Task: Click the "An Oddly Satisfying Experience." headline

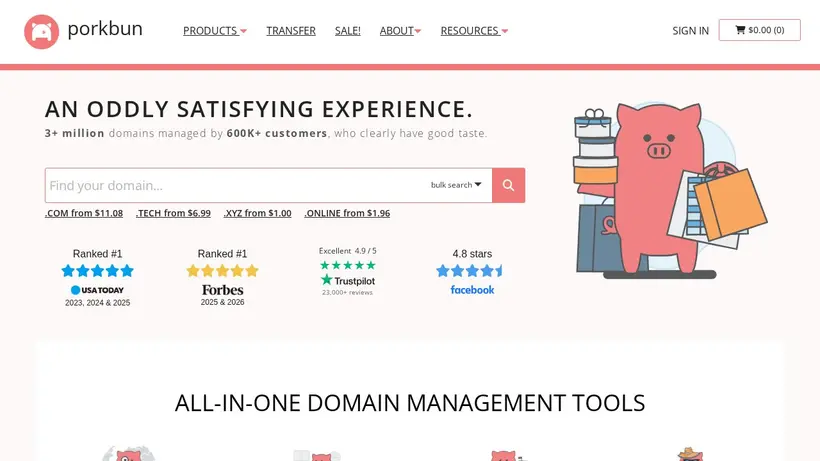Action: click(259, 109)
